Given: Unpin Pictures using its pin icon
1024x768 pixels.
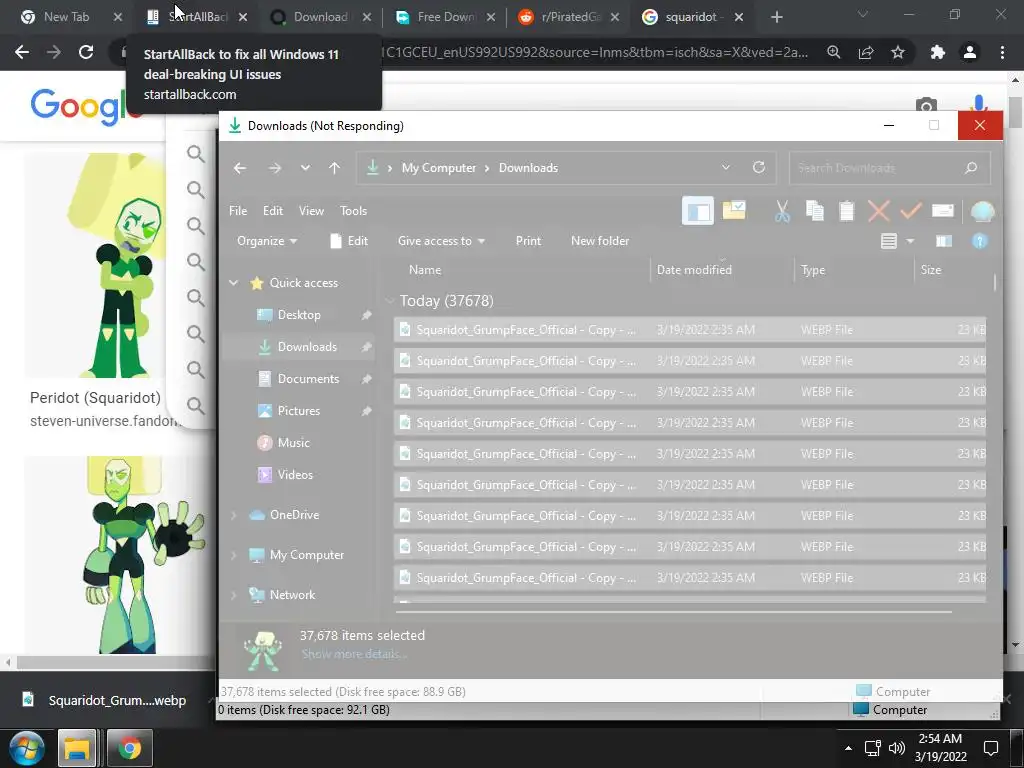Looking at the screenshot, I should 366,411.
